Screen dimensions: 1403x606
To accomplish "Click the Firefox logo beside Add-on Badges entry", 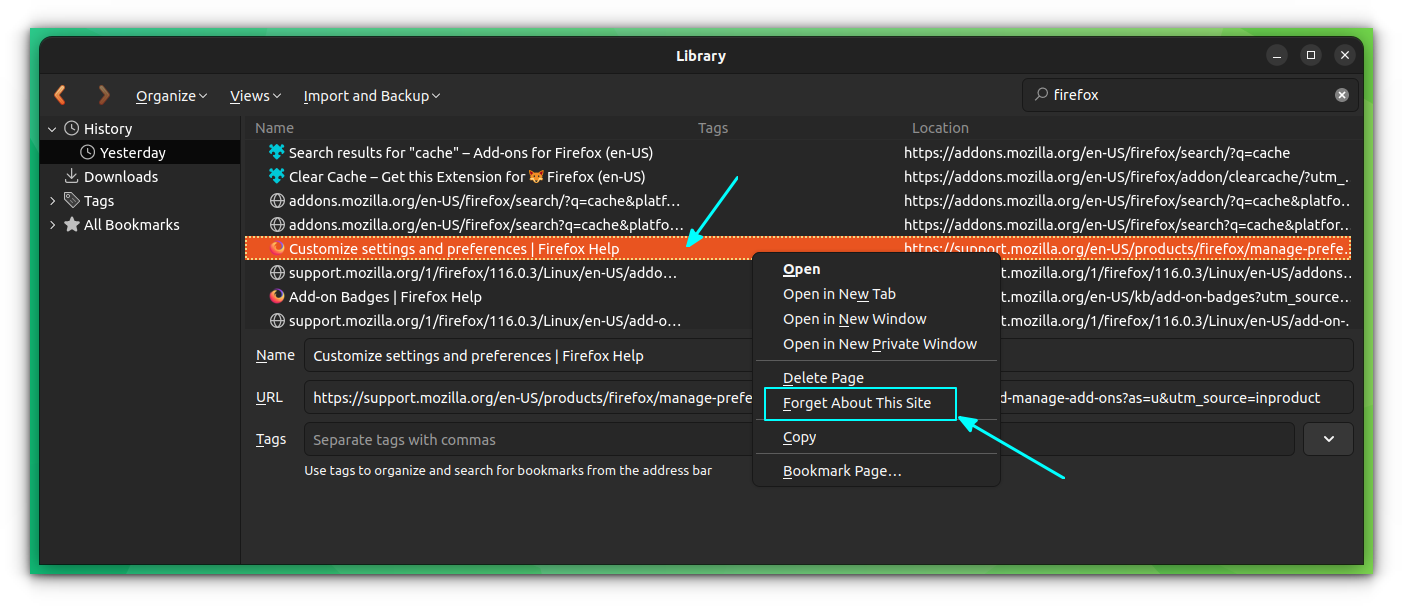I will click(x=275, y=296).
